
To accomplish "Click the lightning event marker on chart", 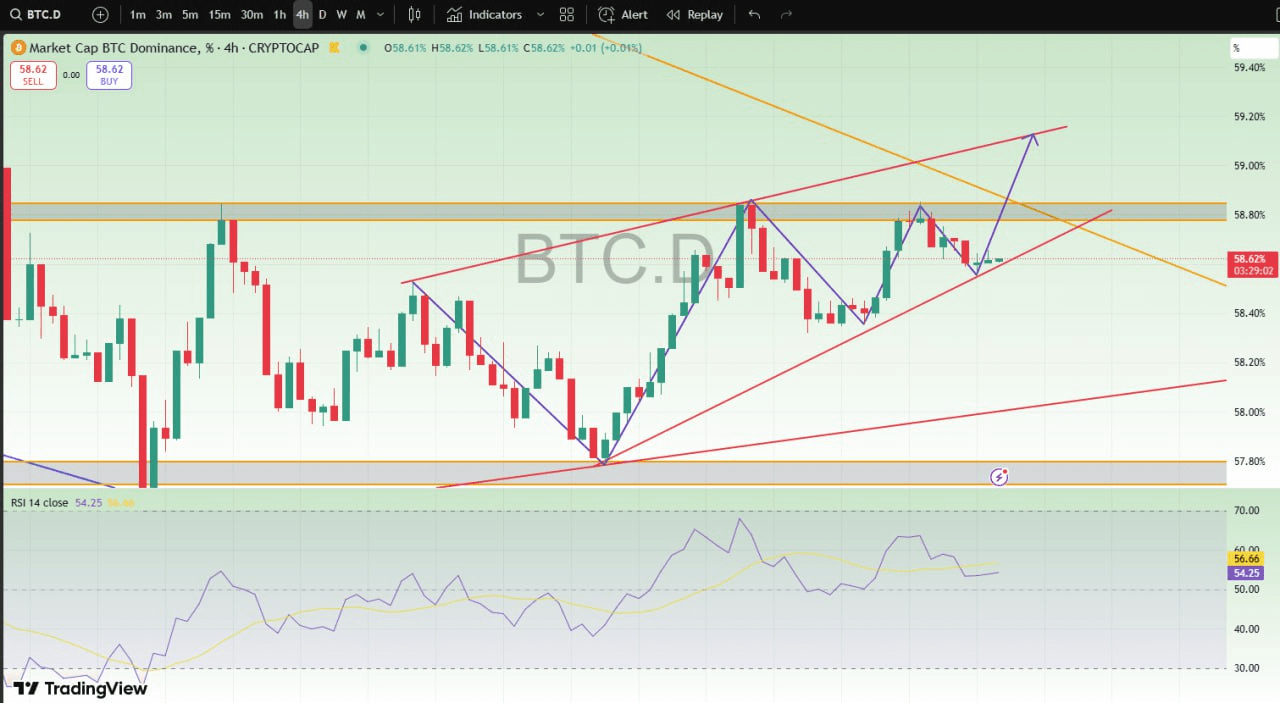I will point(999,477).
